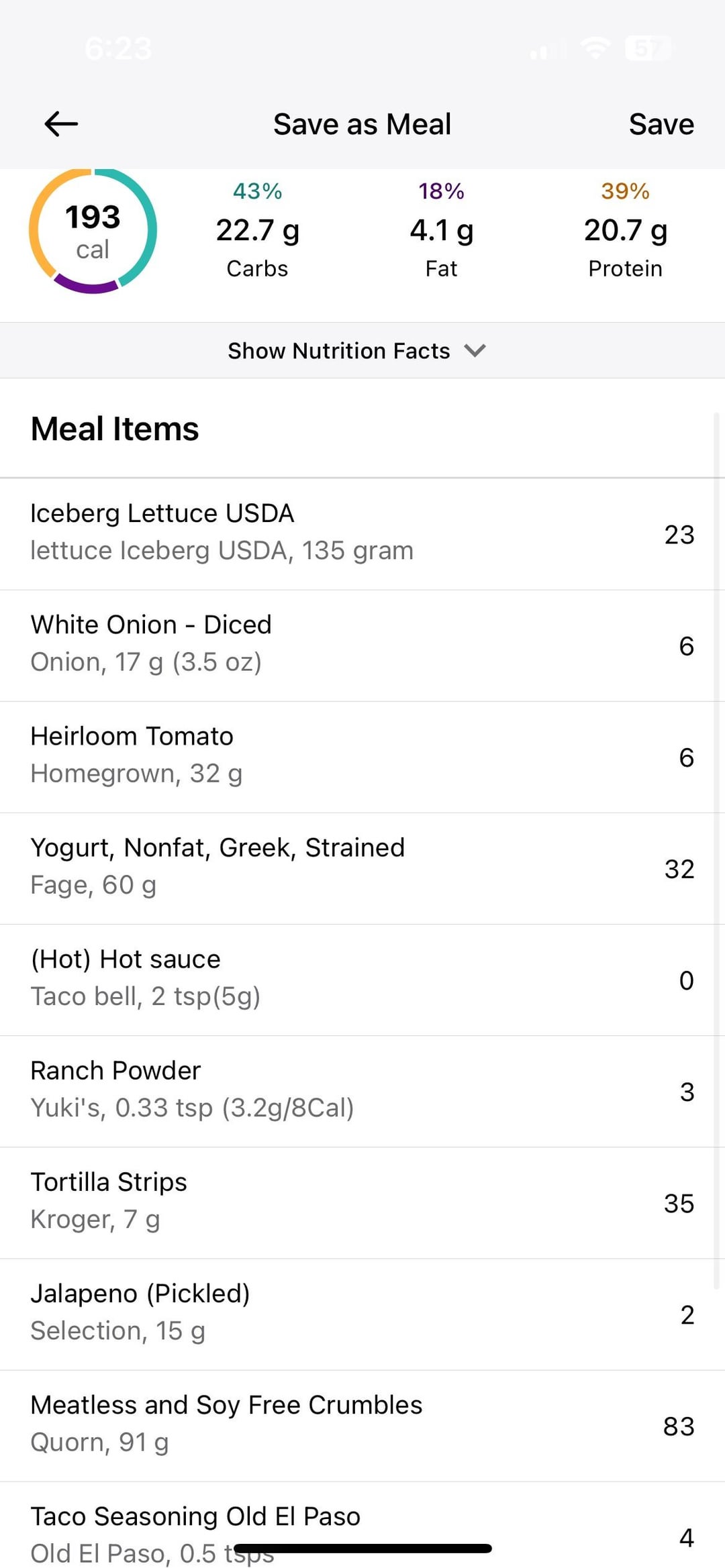
Task: Tap the back arrow icon
Action: click(61, 124)
